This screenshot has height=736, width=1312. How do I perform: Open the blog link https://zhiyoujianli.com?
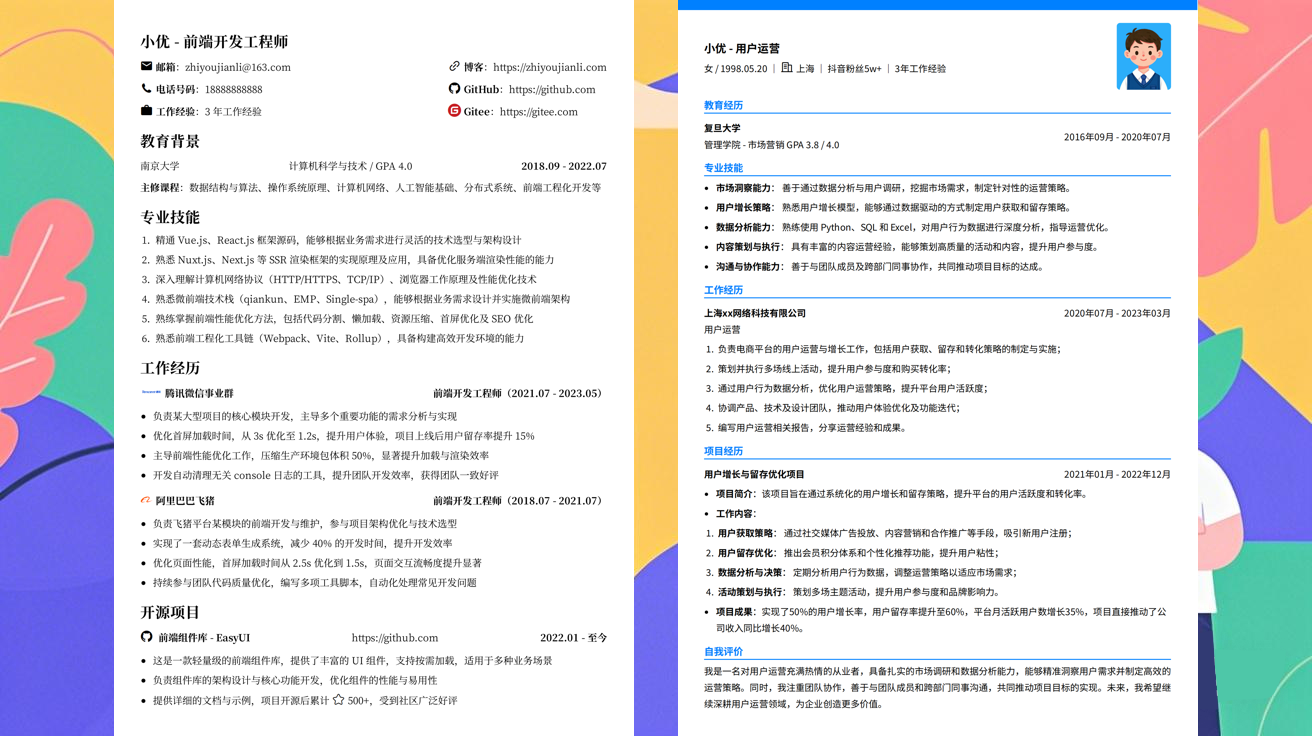(549, 67)
